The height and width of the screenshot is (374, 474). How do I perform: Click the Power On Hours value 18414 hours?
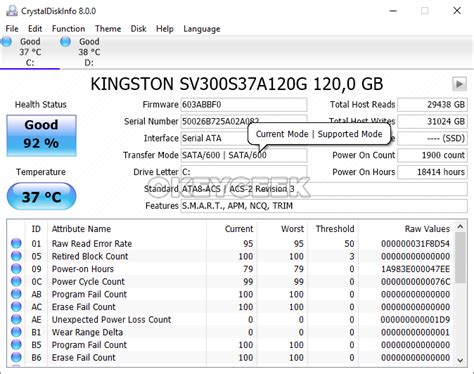click(x=432, y=172)
